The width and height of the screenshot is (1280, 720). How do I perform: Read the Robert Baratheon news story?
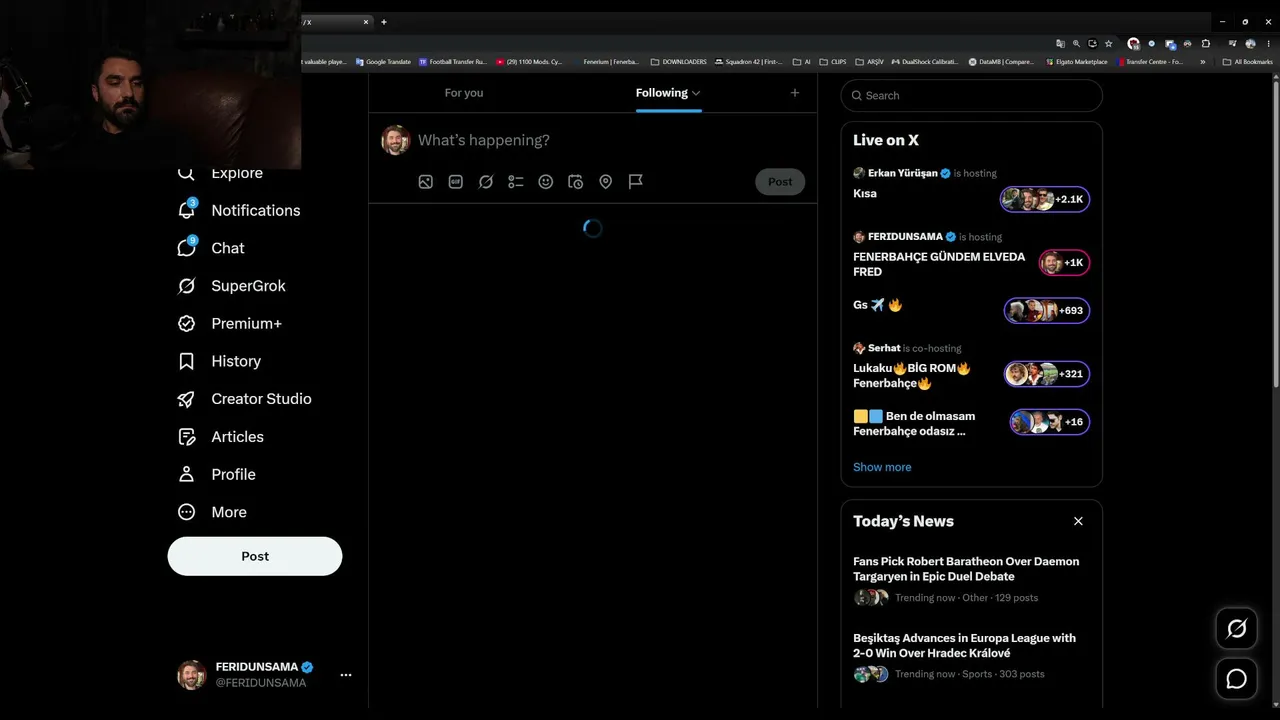[966, 569]
